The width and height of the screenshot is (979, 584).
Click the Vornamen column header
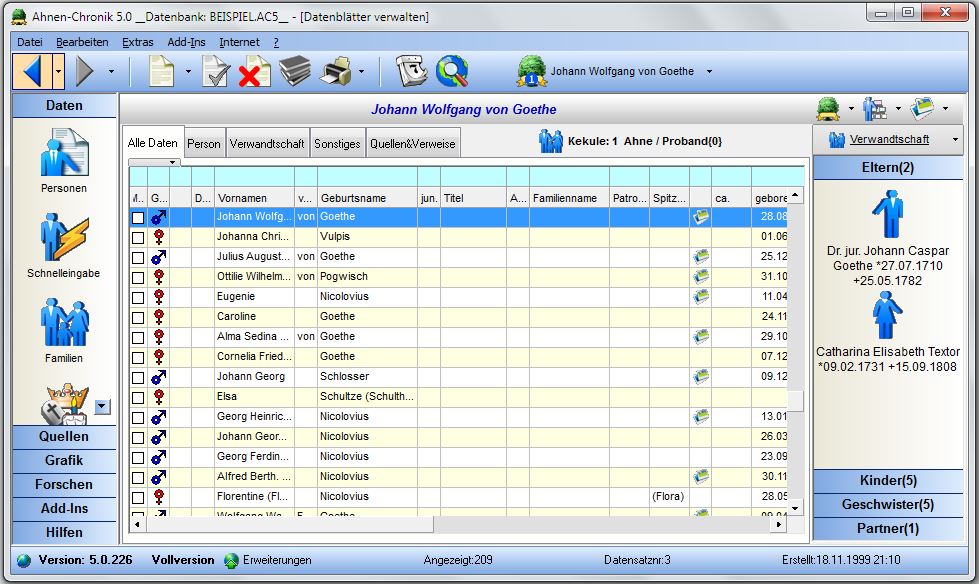(255, 198)
